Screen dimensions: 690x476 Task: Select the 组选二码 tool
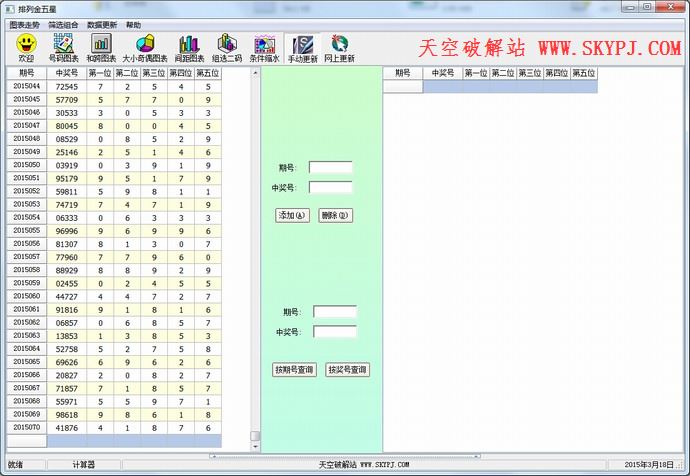tap(226, 47)
